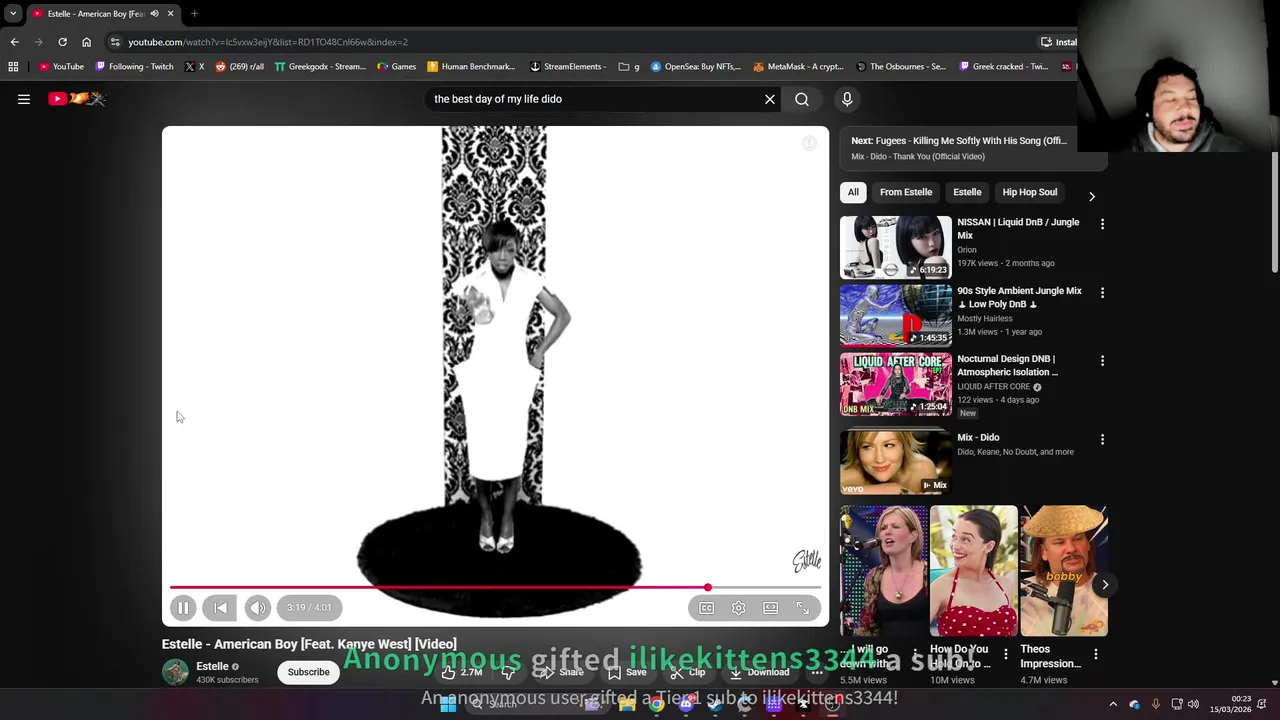Toggle closed captions CC button
Image resolution: width=1280 pixels, height=720 pixels.
coord(707,607)
